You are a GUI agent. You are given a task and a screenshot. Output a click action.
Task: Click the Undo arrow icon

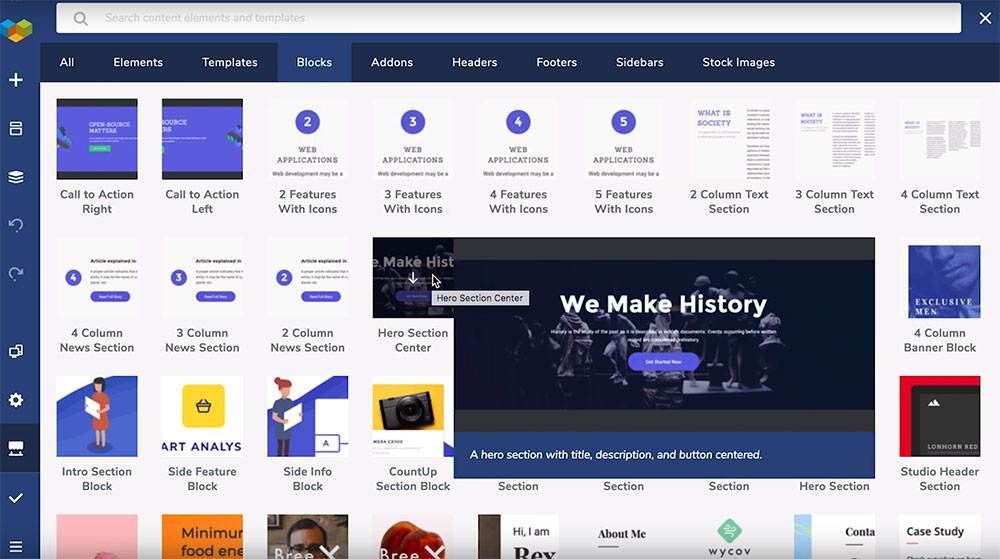[x=16, y=225]
